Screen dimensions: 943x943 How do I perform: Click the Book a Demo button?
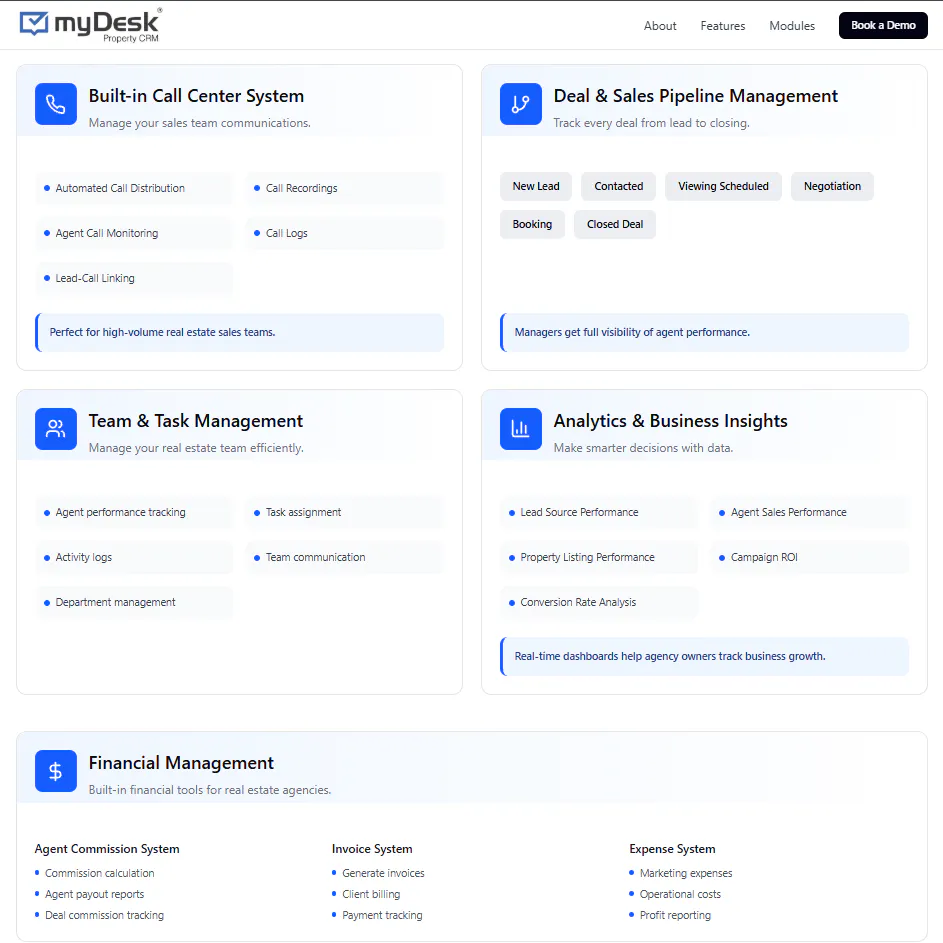tap(883, 25)
